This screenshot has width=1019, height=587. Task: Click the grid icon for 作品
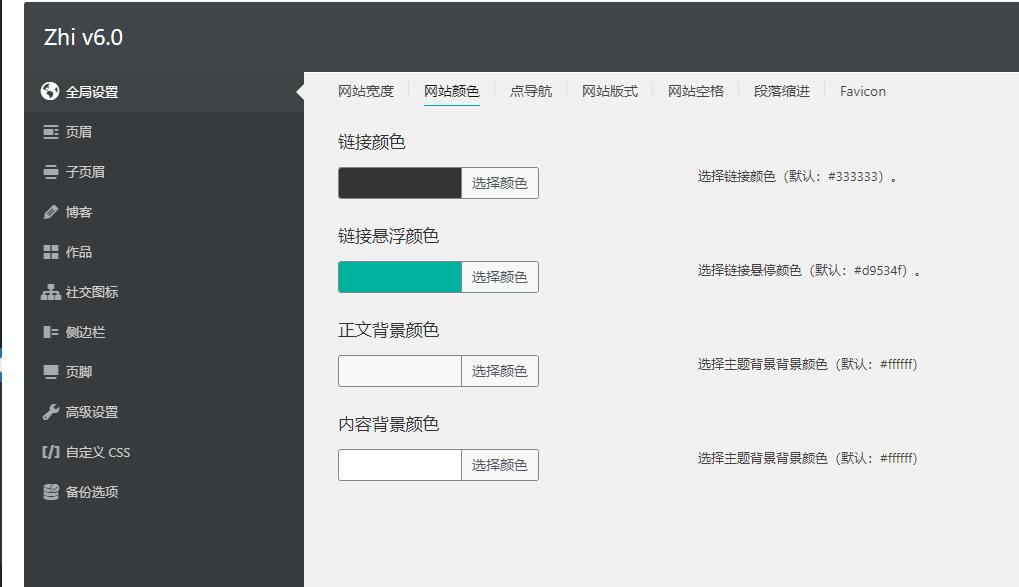(51, 252)
